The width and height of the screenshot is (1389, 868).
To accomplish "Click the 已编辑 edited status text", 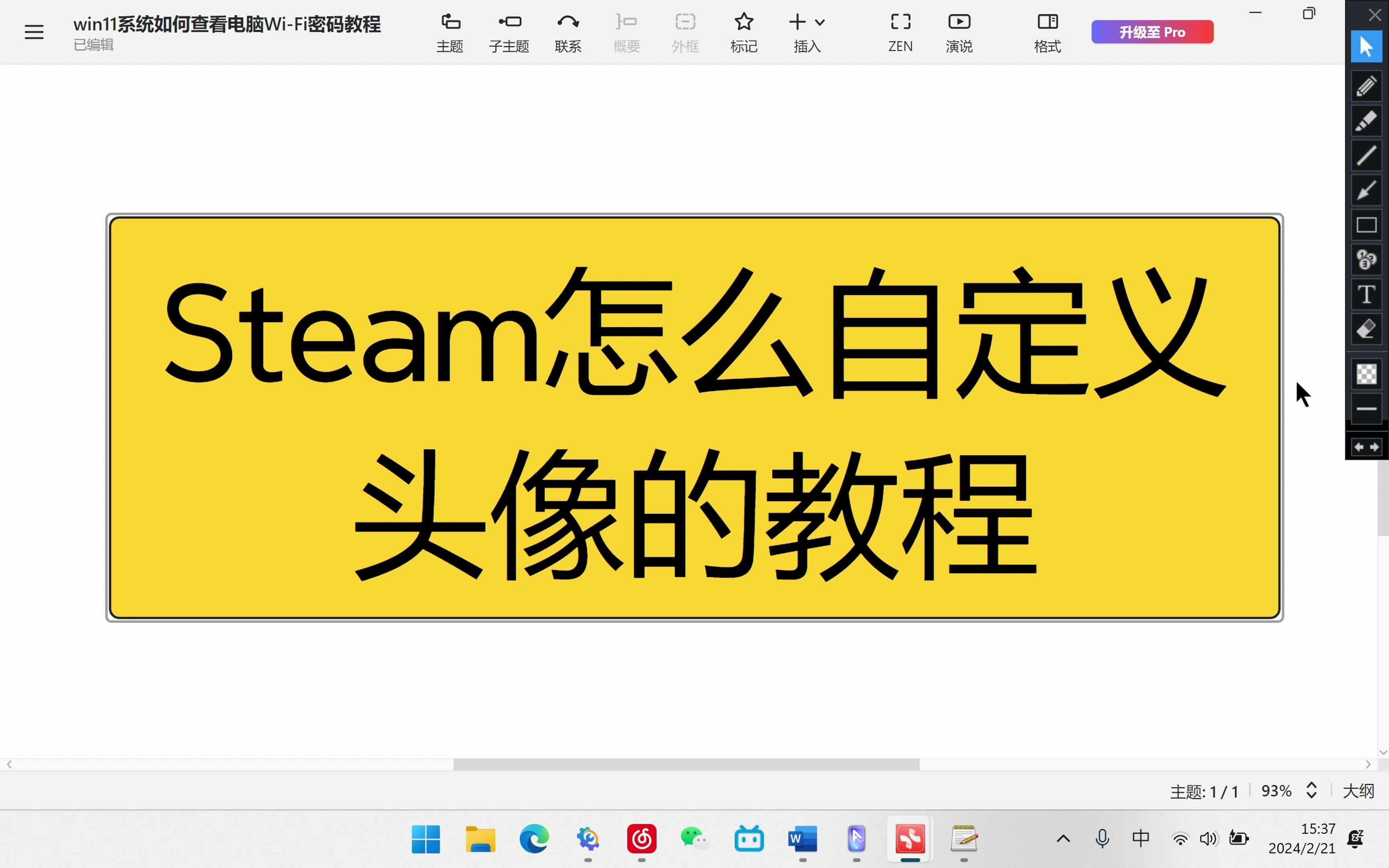I will point(94,45).
